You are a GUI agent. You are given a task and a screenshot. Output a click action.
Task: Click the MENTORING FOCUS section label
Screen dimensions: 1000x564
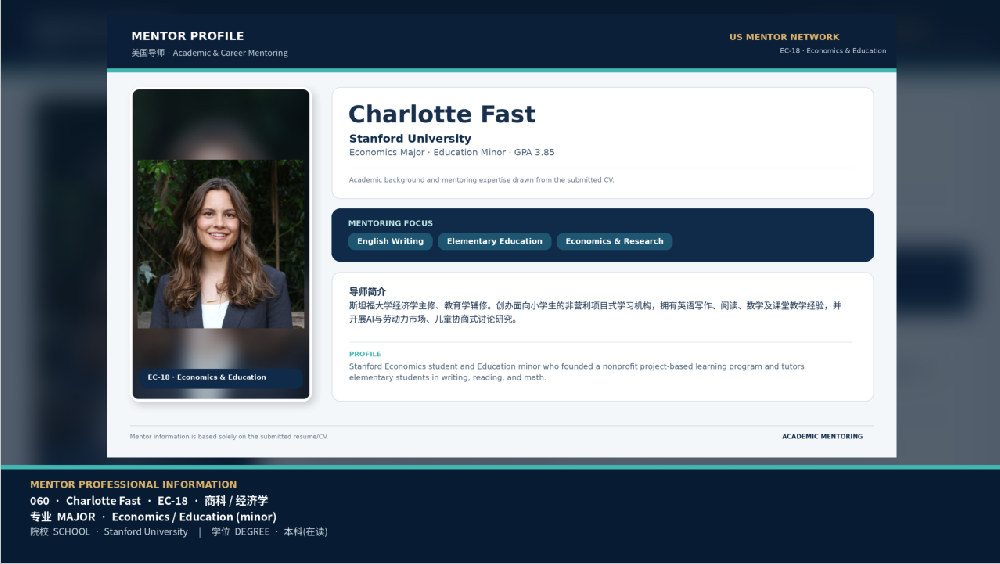tap(390, 223)
